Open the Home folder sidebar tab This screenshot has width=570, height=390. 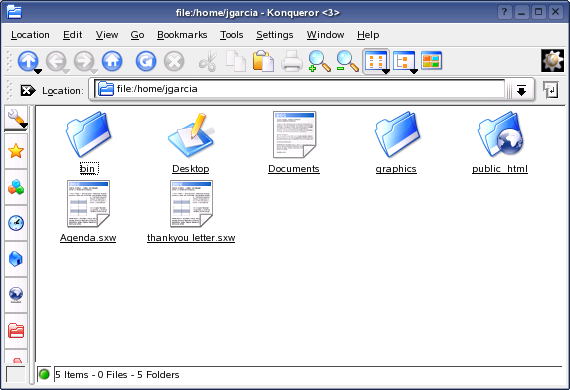pos(16,259)
